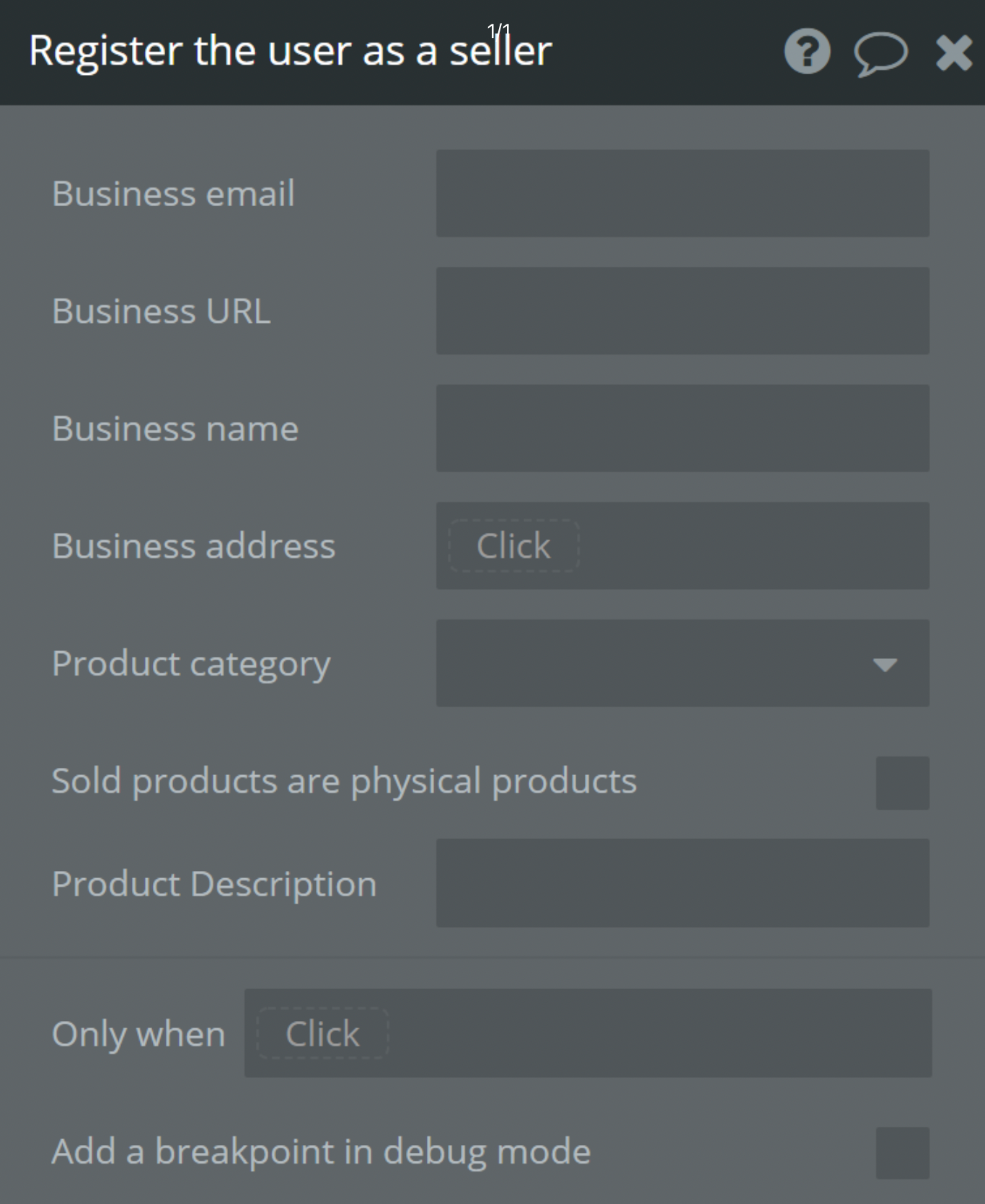985x1204 pixels.
Task: Open the Product category dropdown
Action: tap(663, 663)
